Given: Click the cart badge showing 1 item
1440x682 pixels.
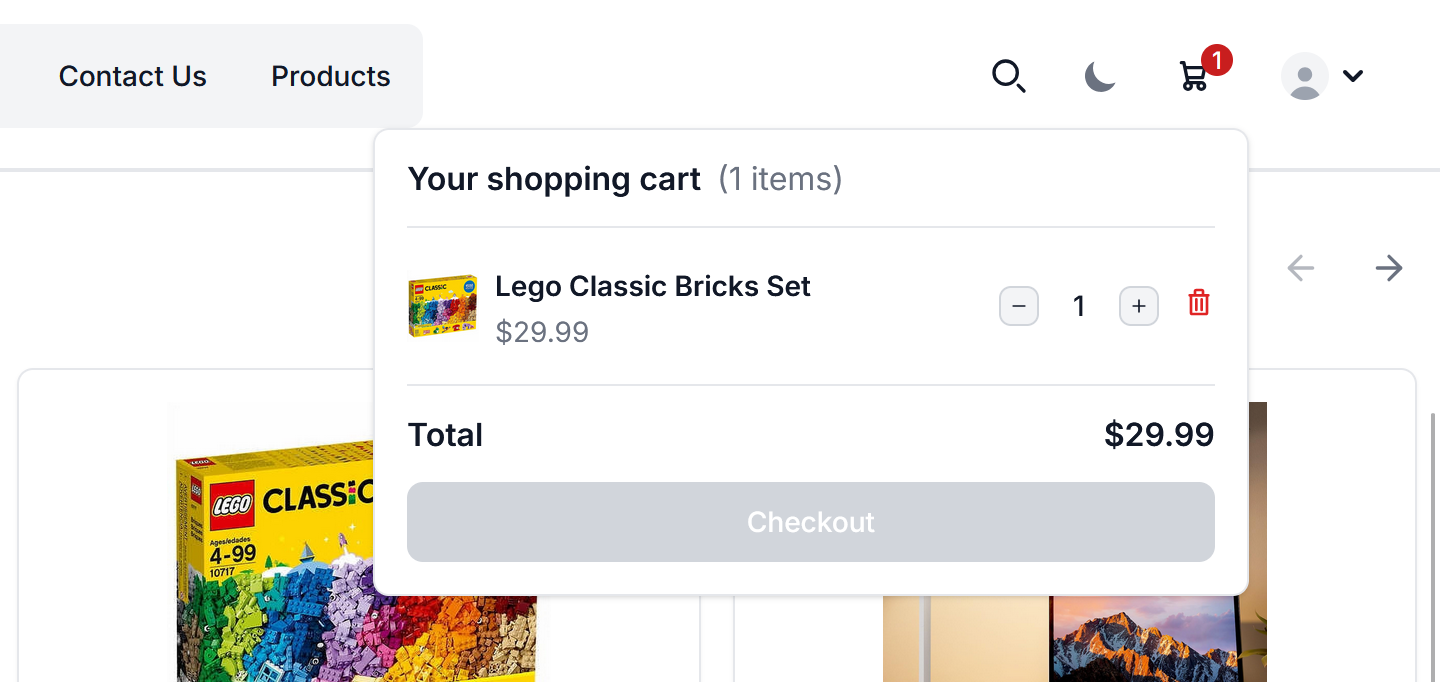Looking at the screenshot, I should point(1216,62).
